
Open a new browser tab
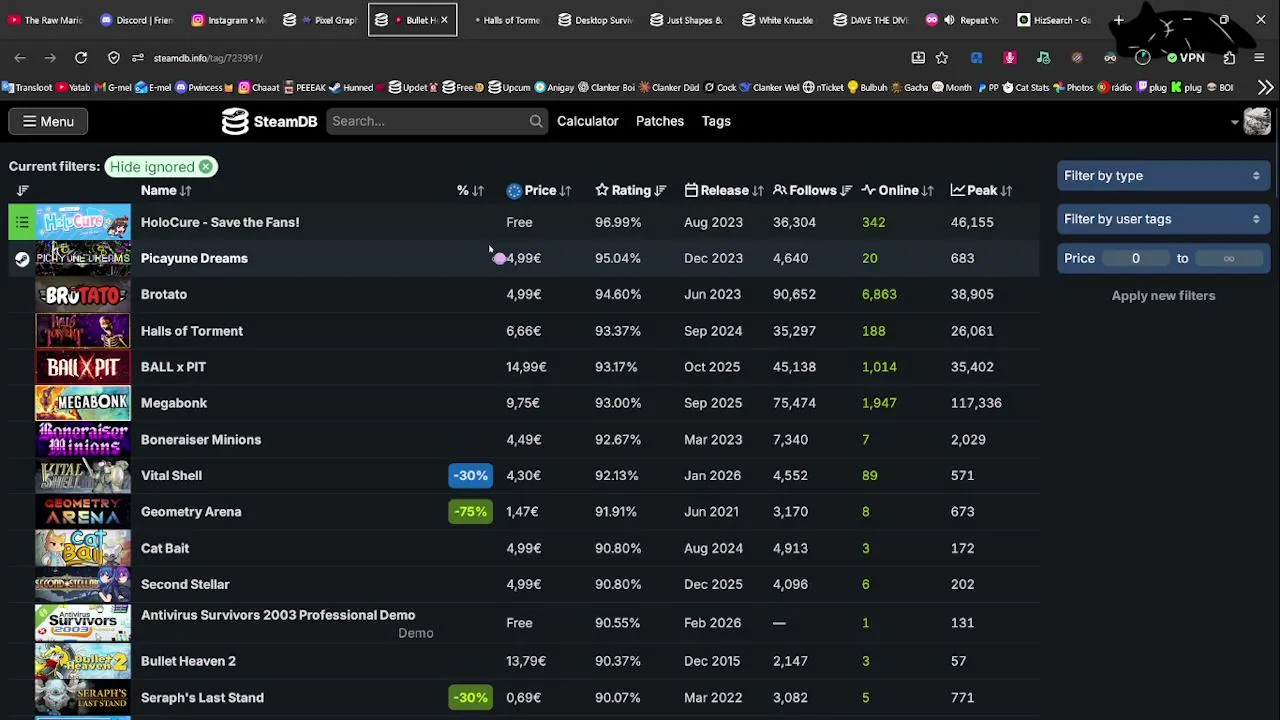coord(1119,20)
